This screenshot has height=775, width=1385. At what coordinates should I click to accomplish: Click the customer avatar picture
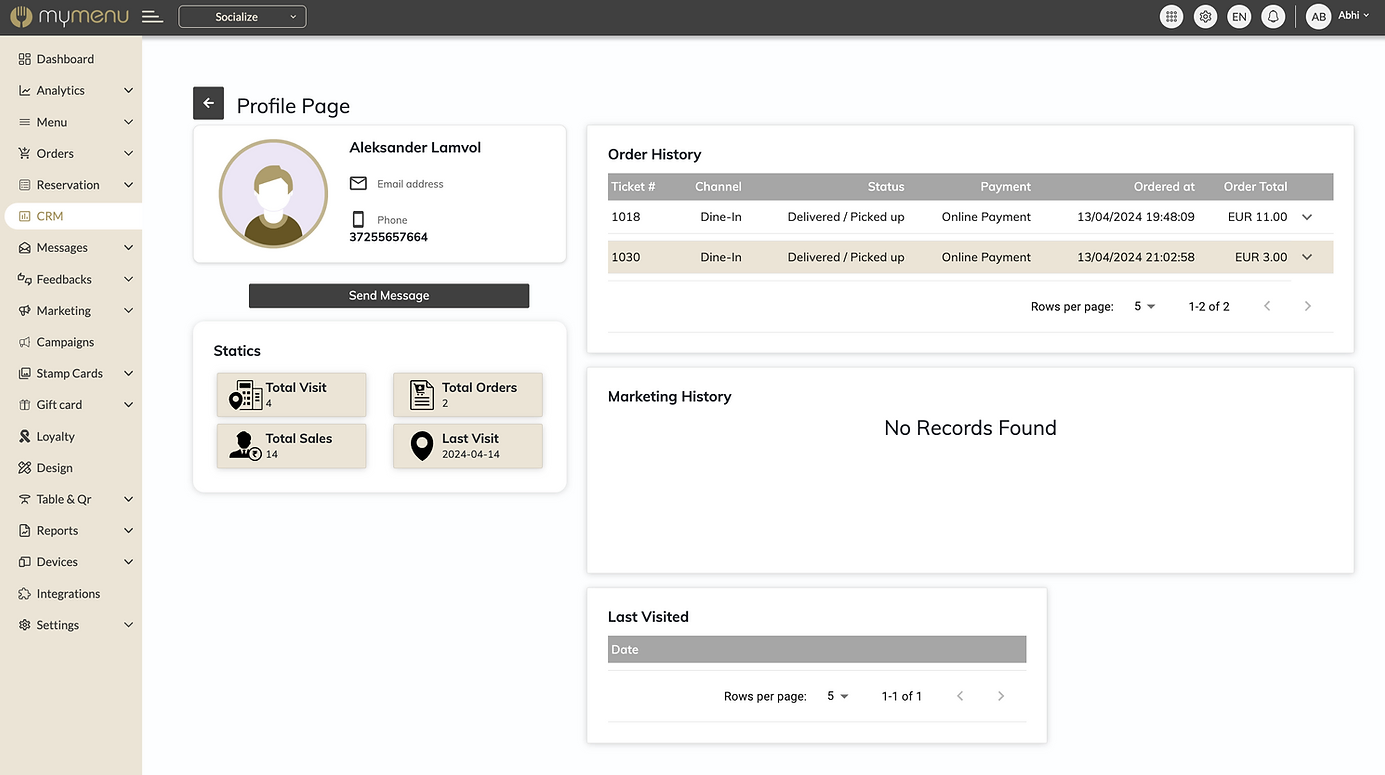pos(273,194)
